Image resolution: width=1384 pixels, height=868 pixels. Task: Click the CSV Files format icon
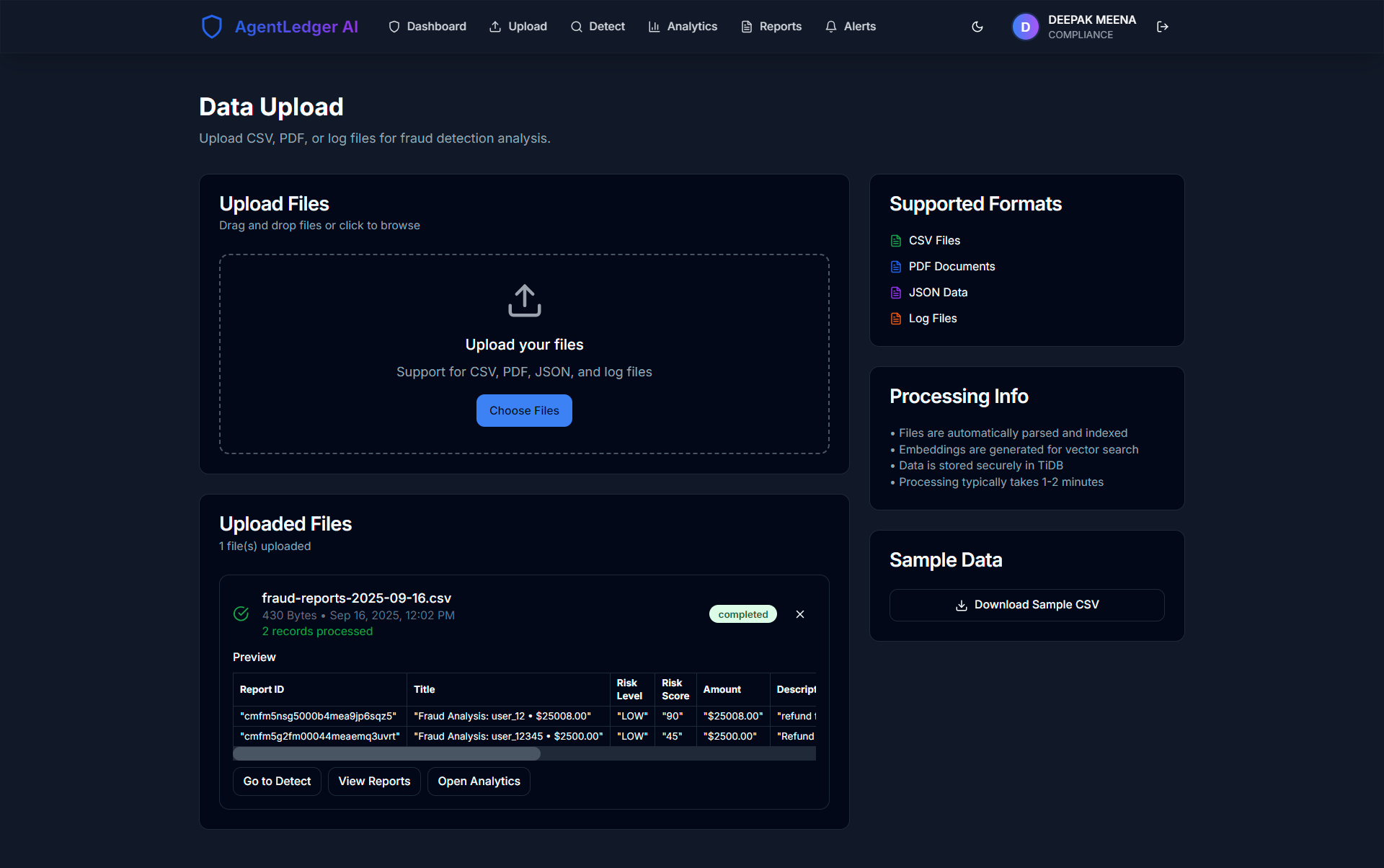click(x=896, y=241)
